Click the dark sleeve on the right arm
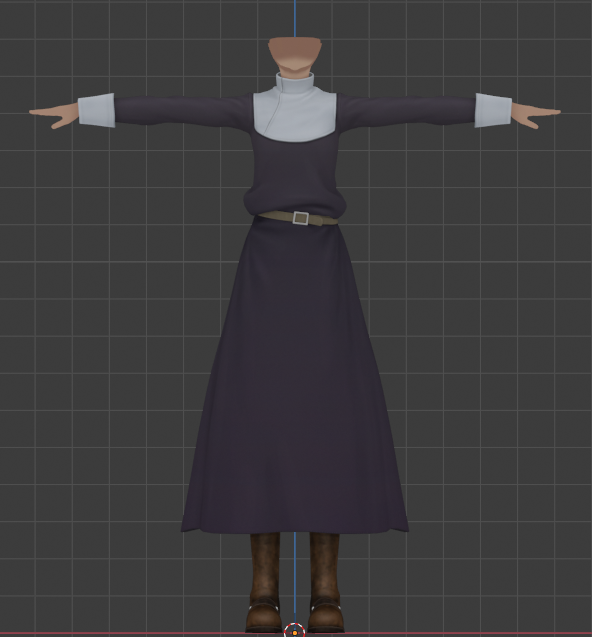This screenshot has width=592, height=637. click(406, 110)
